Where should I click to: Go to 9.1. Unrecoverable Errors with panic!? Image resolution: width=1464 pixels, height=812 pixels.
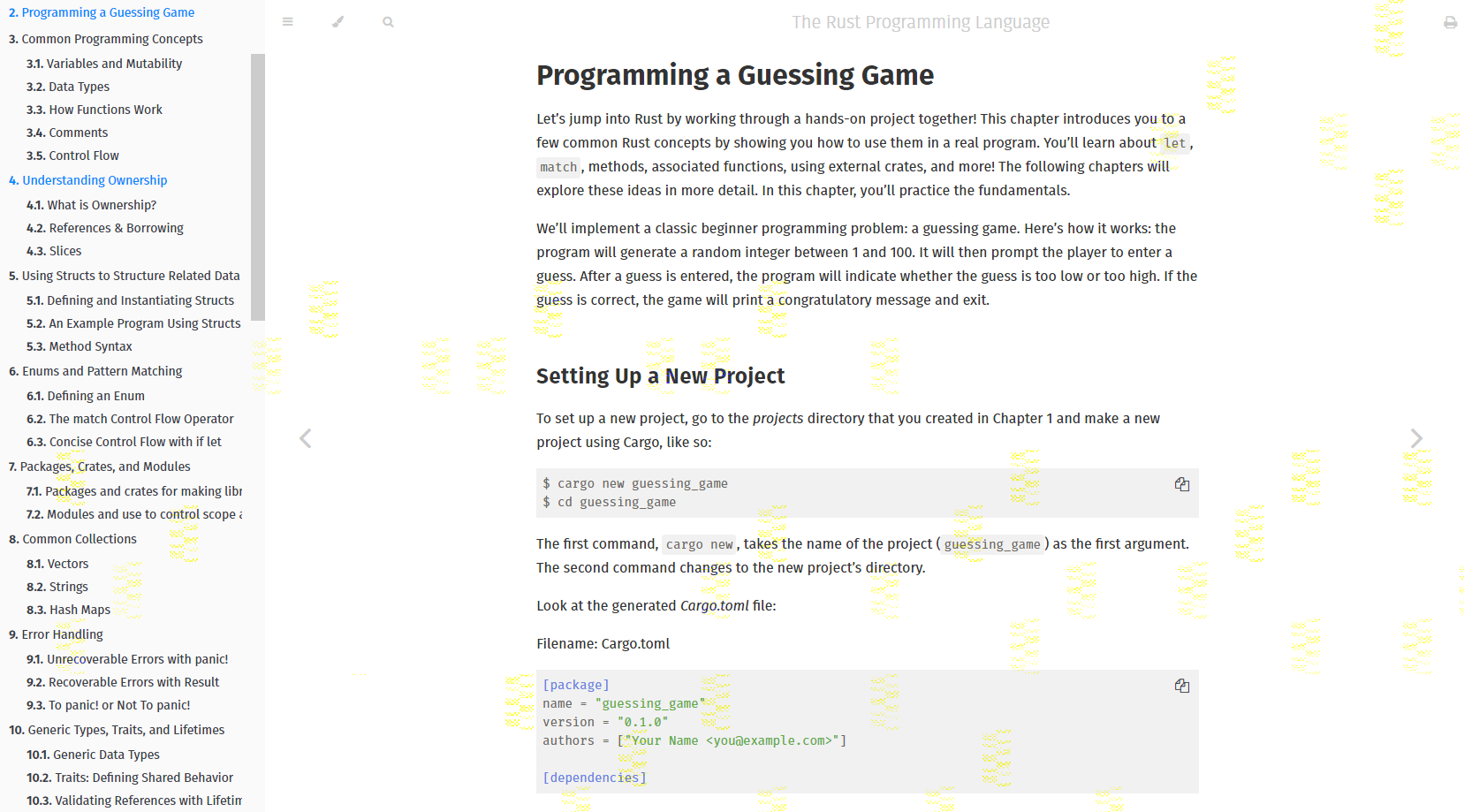tap(127, 659)
